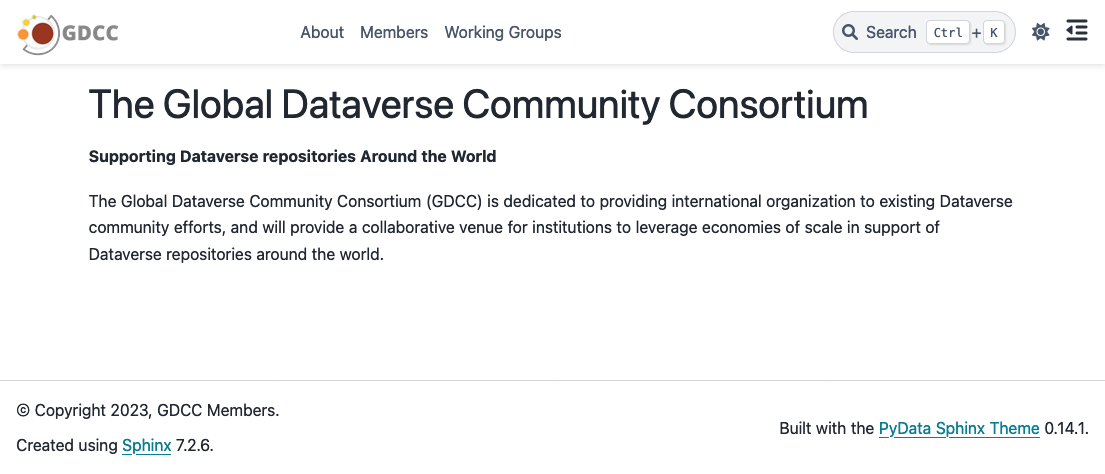Click the Sphinx version number 7.2.6
Viewport: 1105px width, 474px height.
tap(194, 445)
